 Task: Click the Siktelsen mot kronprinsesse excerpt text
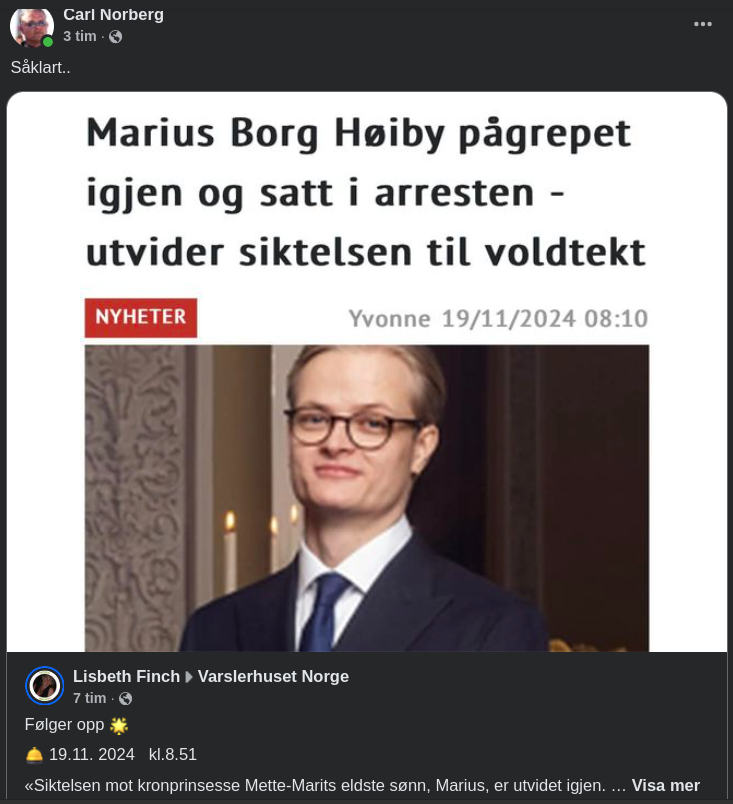(325, 785)
